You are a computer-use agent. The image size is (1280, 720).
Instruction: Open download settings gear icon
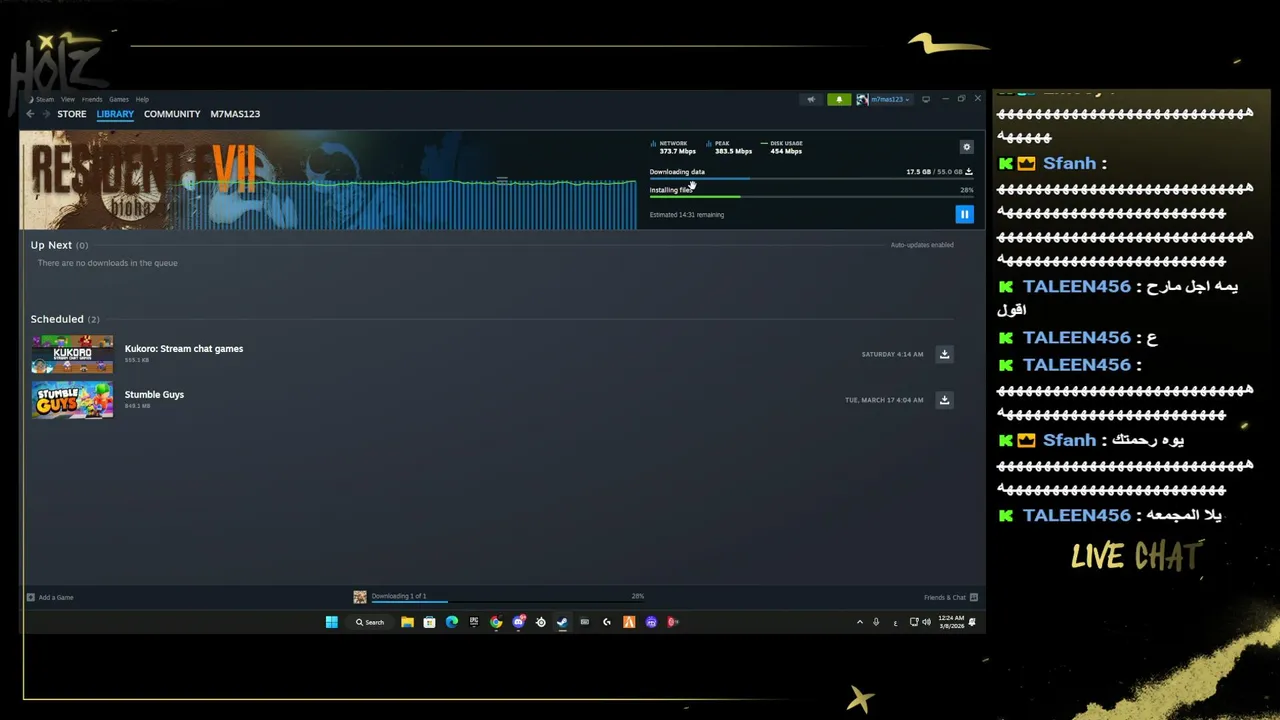(x=966, y=147)
